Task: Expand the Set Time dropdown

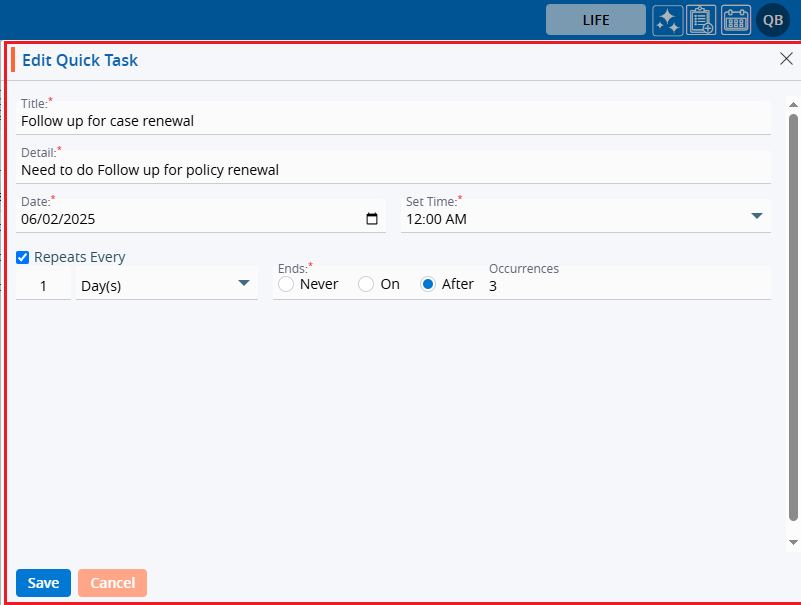Action: click(x=756, y=217)
